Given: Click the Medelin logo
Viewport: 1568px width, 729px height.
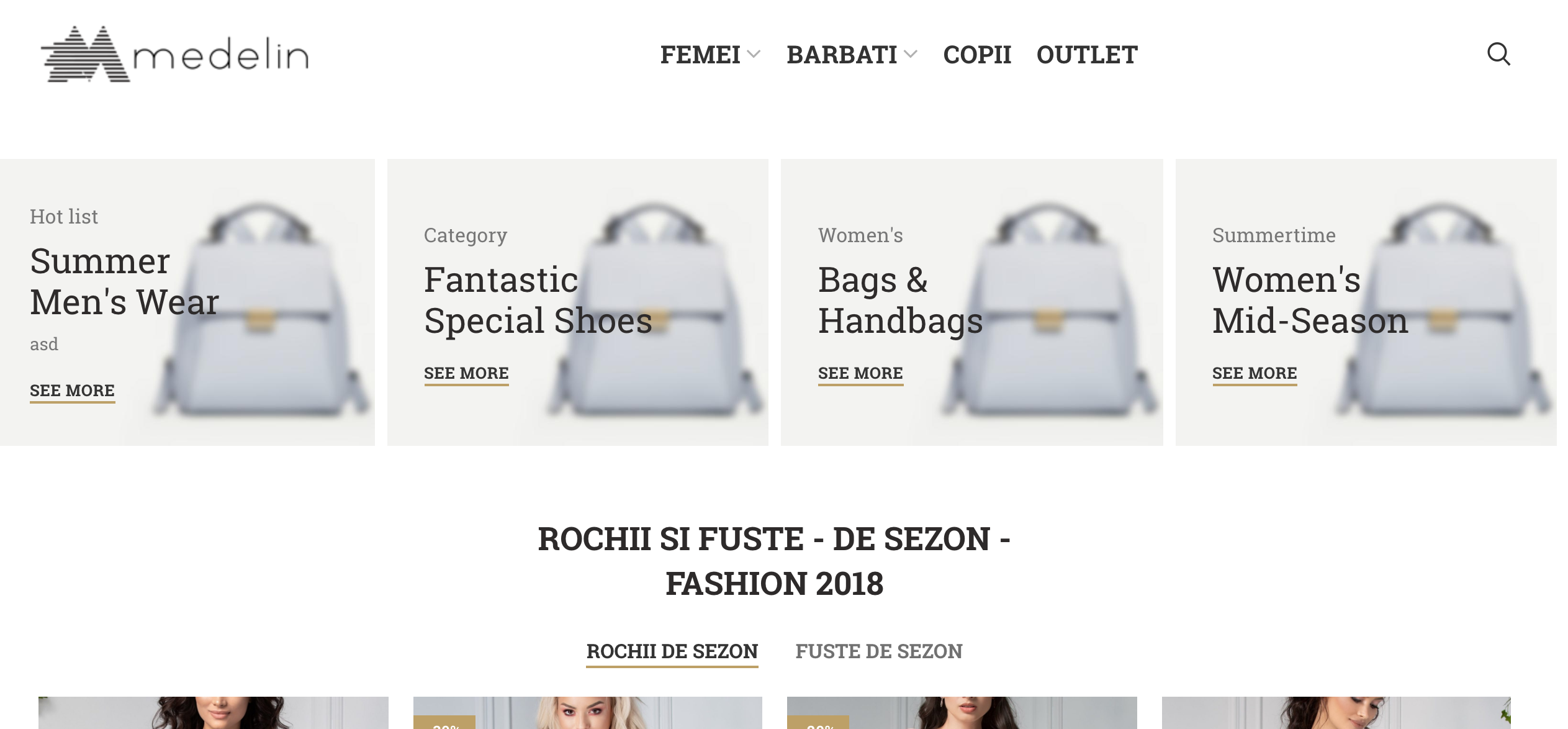Looking at the screenshot, I should (x=175, y=54).
